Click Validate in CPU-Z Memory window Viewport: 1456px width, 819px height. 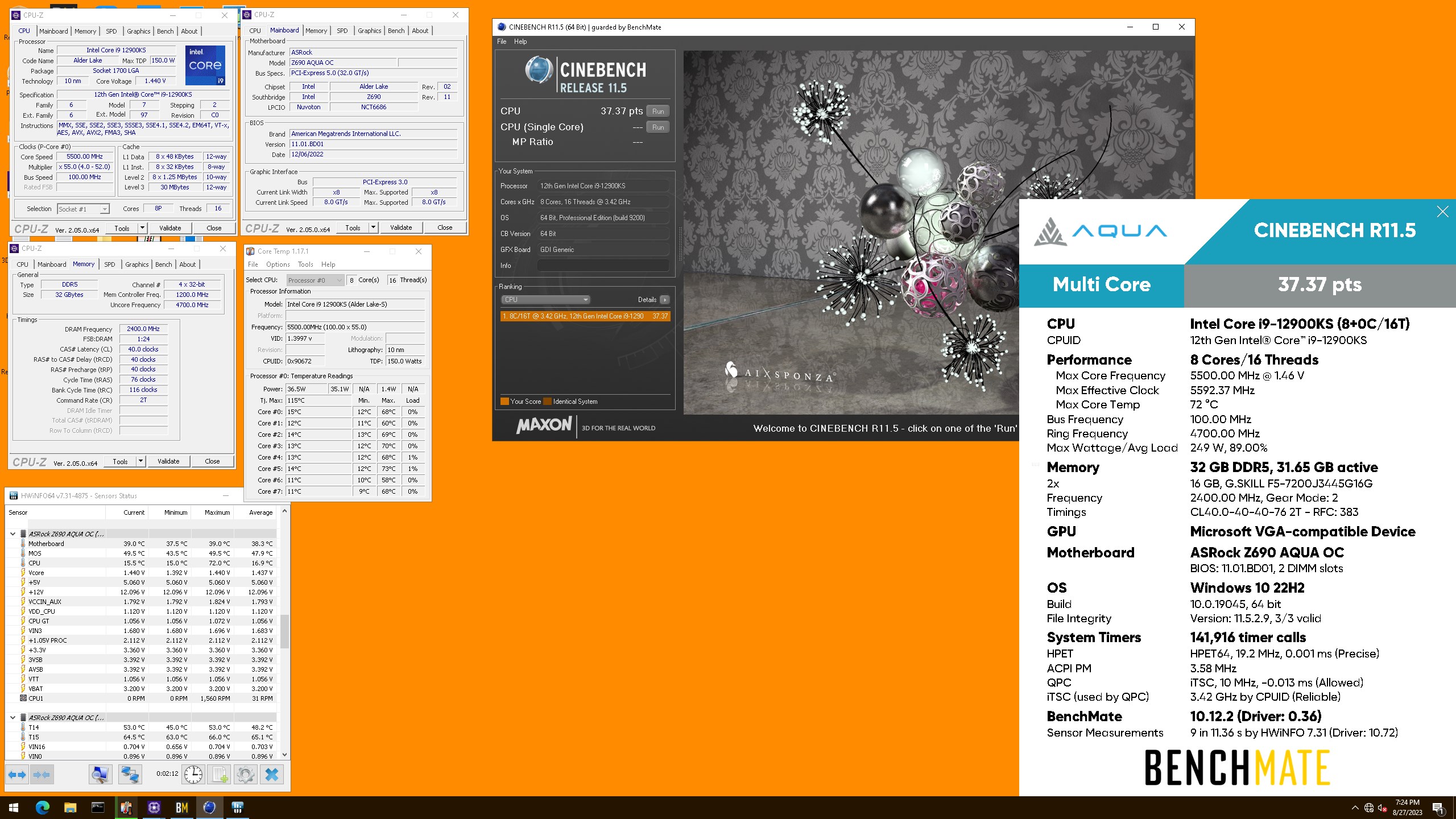pos(168,461)
